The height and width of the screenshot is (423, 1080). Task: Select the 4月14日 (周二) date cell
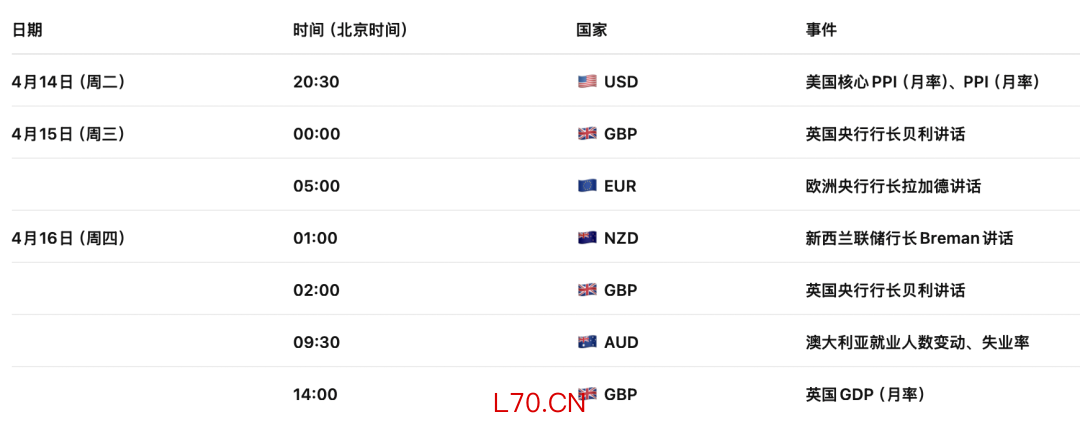coord(68,82)
